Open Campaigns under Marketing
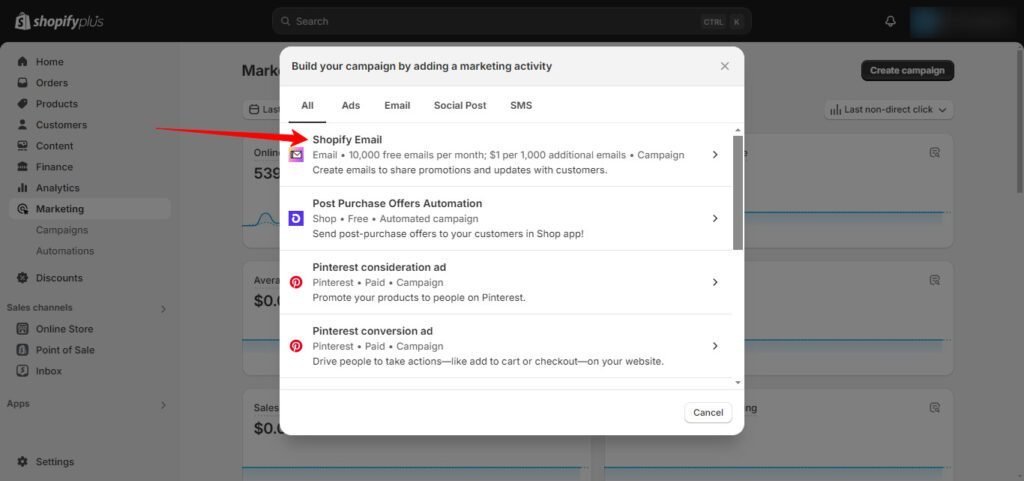 (x=62, y=230)
